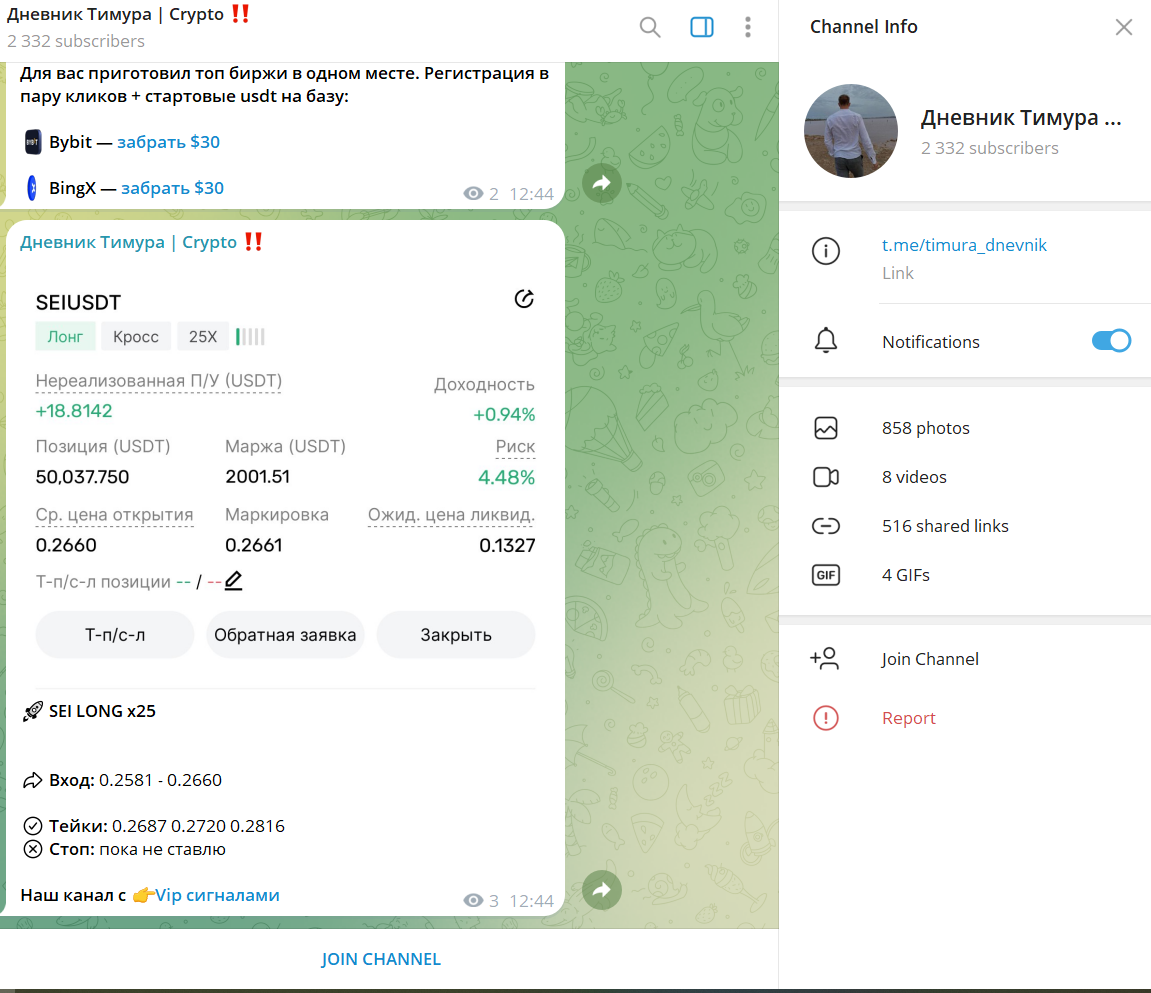Click the channel title in the chat header

click(x=128, y=15)
